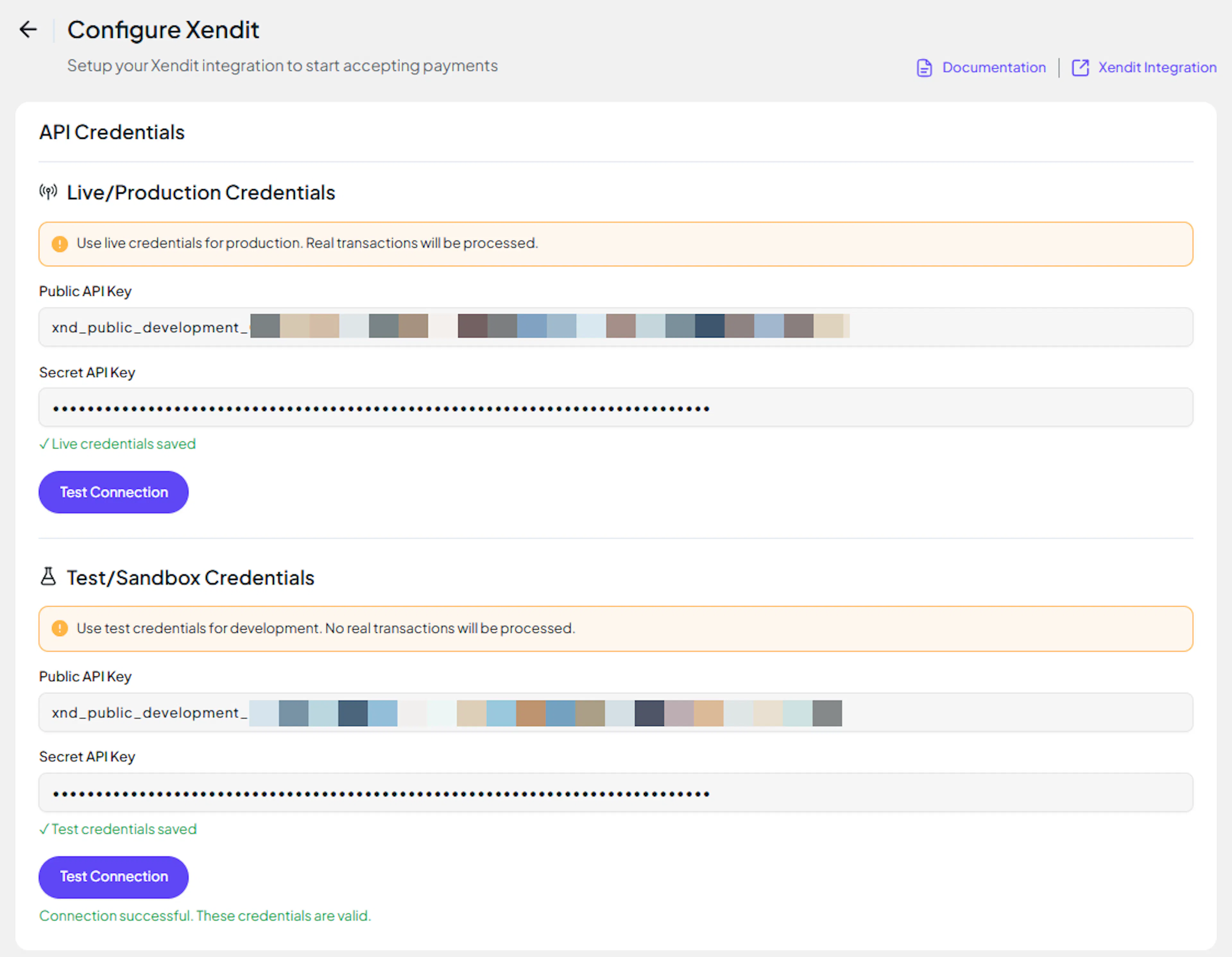
Task: Click the Documentation file icon
Action: click(x=924, y=68)
